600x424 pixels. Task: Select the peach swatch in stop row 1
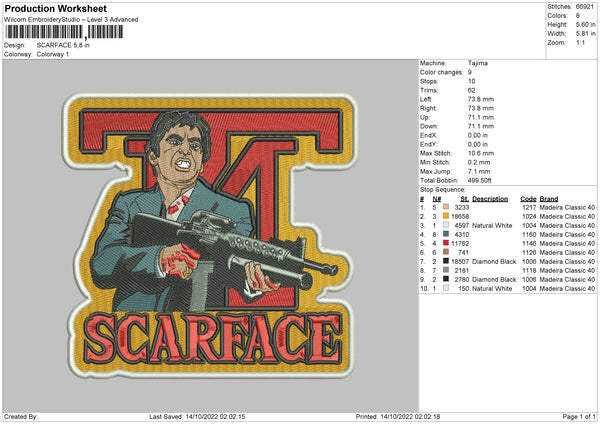446,207
